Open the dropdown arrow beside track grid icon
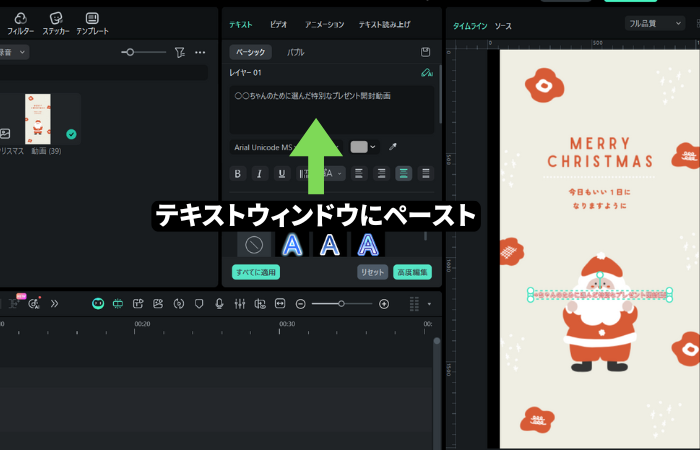Screen dimensions: 700x450 click(429, 304)
